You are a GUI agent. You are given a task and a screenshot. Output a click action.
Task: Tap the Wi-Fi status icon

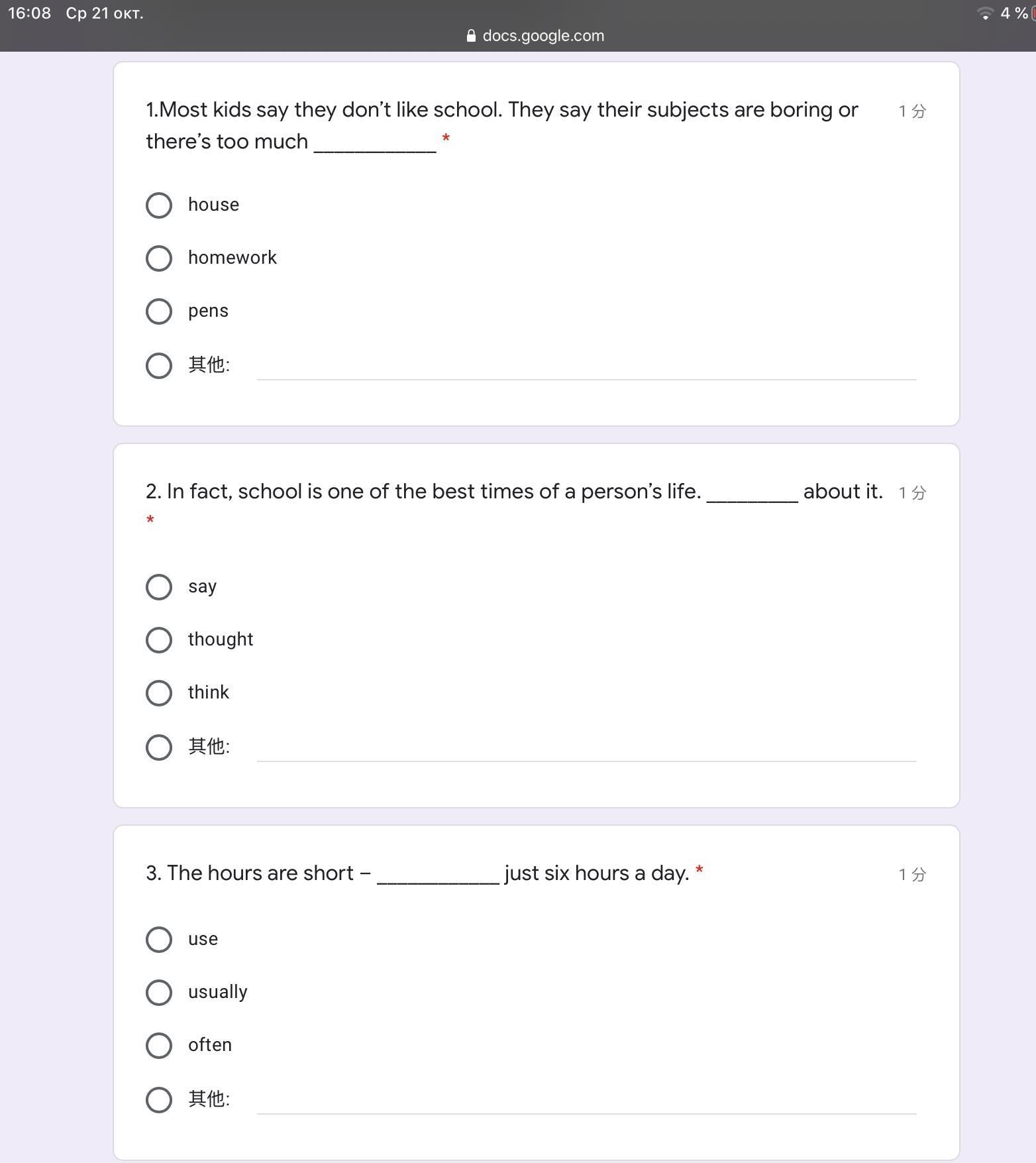click(x=985, y=13)
